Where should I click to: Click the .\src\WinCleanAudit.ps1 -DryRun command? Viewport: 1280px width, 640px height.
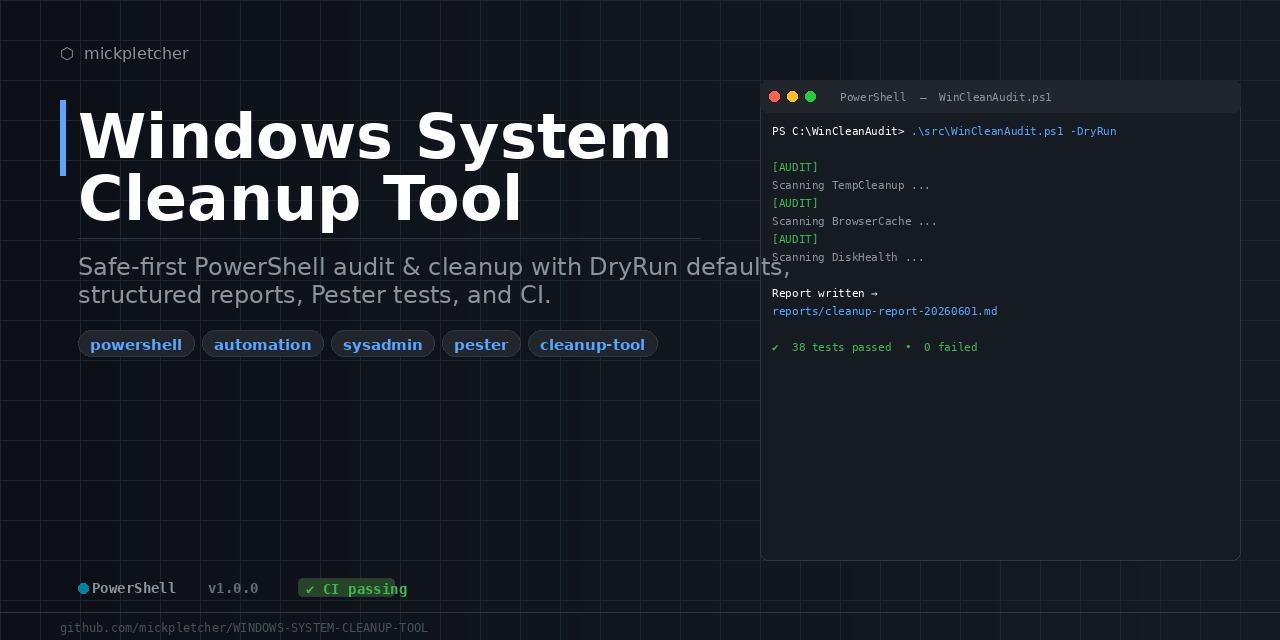pyautogui.click(x=1014, y=131)
